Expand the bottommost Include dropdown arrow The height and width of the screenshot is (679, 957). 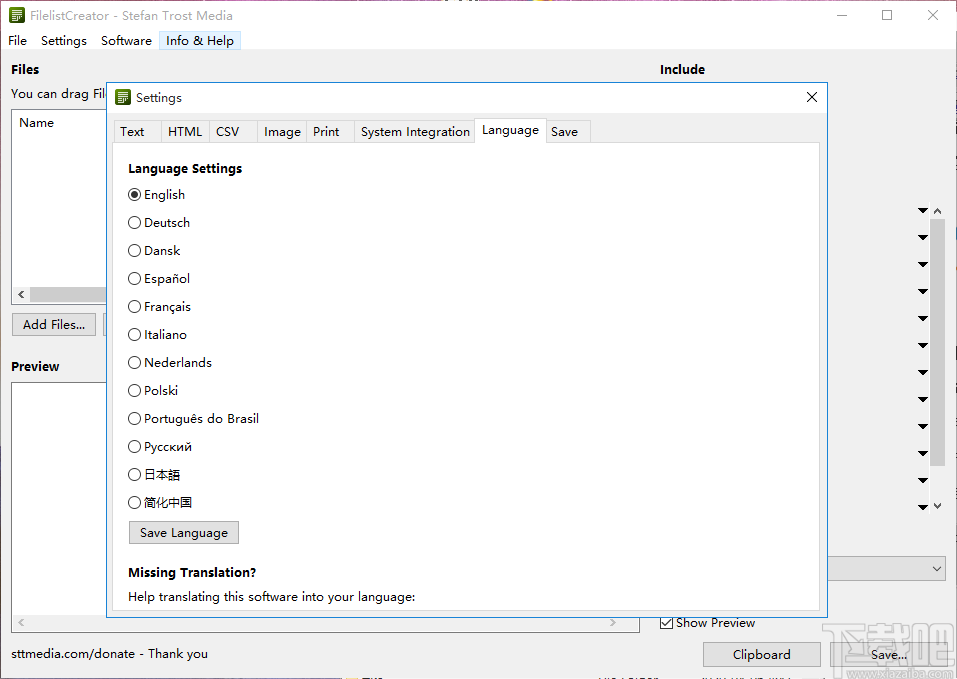coord(922,506)
